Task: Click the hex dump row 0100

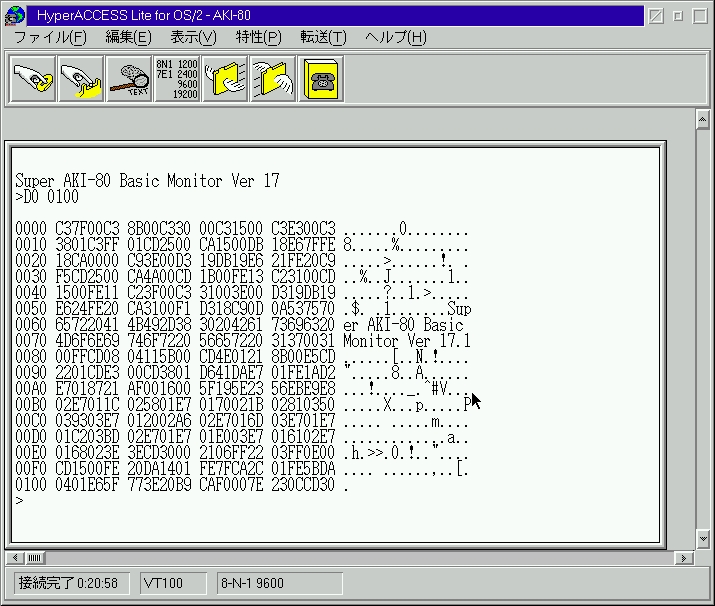Action: point(182,485)
